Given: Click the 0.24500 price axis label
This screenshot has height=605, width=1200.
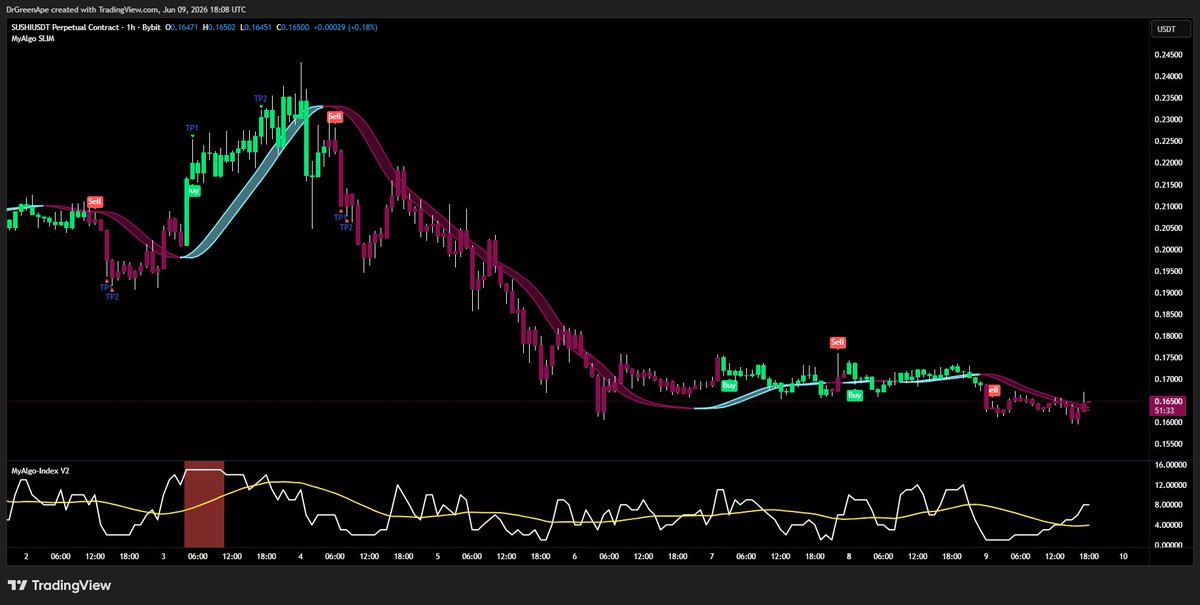Looking at the screenshot, I should (1170, 55).
